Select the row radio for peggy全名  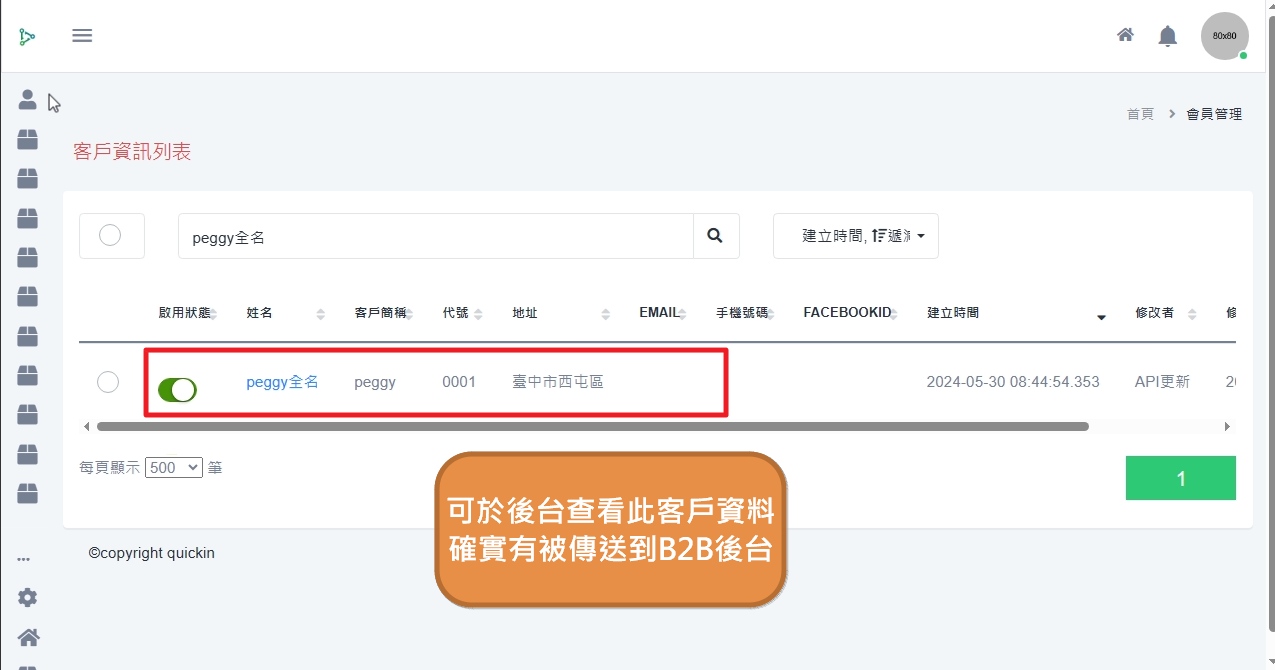108,382
